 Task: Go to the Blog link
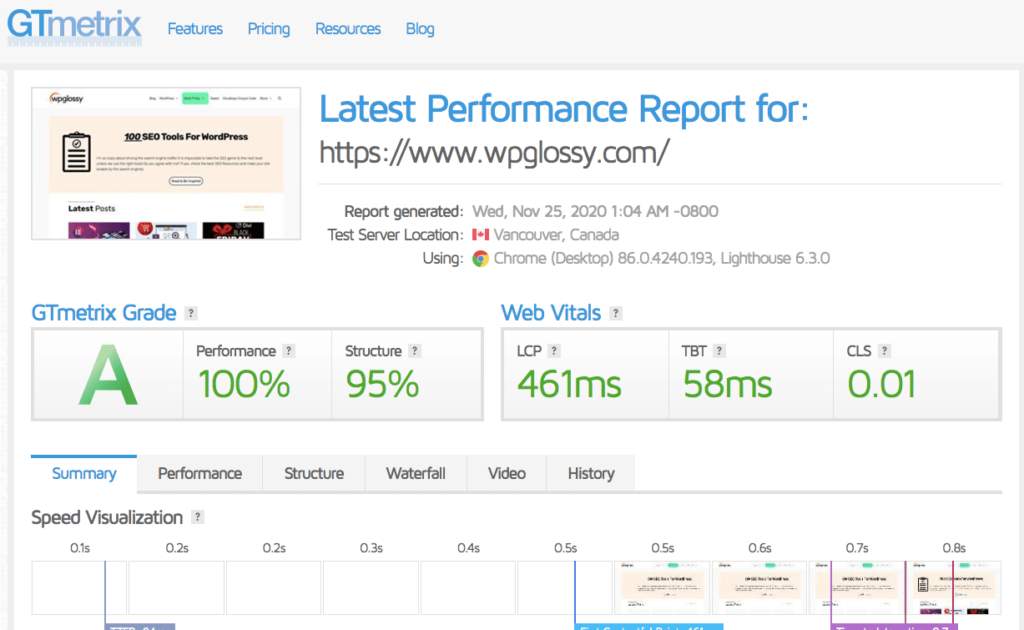tap(420, 29)
